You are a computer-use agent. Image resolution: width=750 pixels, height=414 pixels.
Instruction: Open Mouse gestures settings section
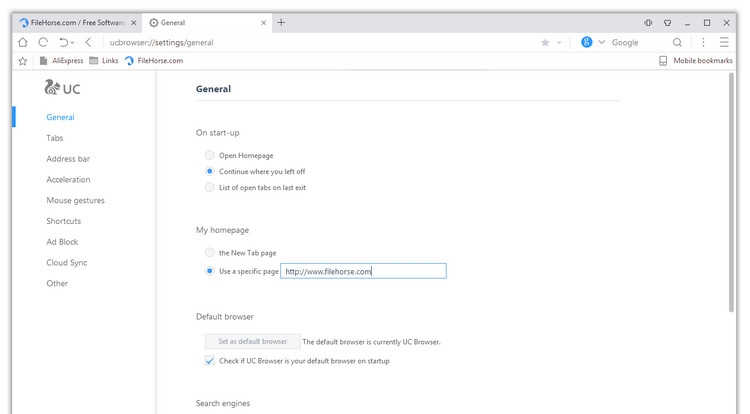tap(75, 200)
